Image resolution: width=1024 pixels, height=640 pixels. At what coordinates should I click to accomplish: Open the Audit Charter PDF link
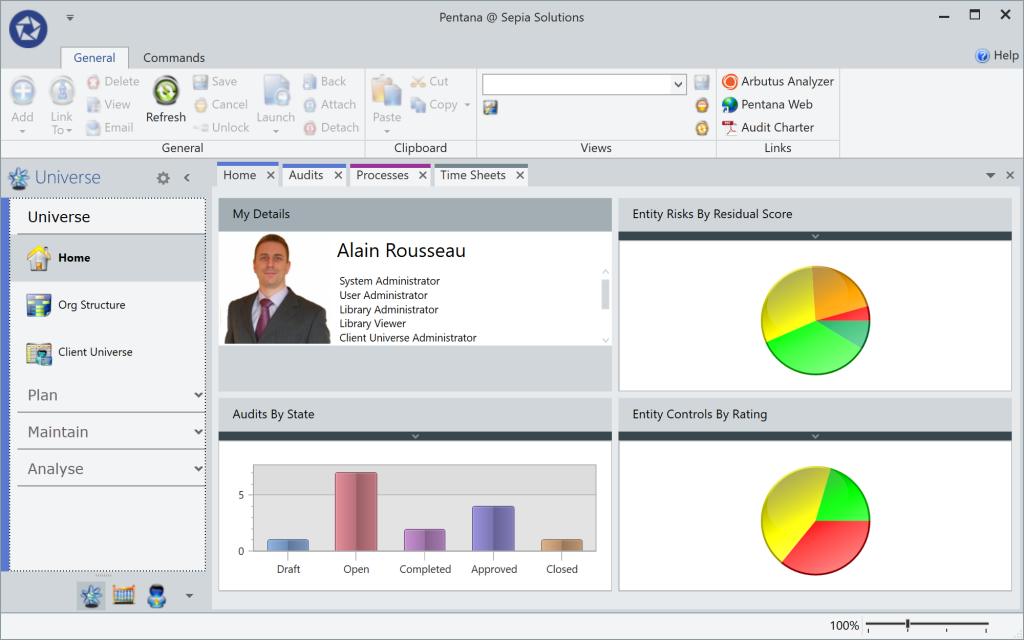(768, 127)
